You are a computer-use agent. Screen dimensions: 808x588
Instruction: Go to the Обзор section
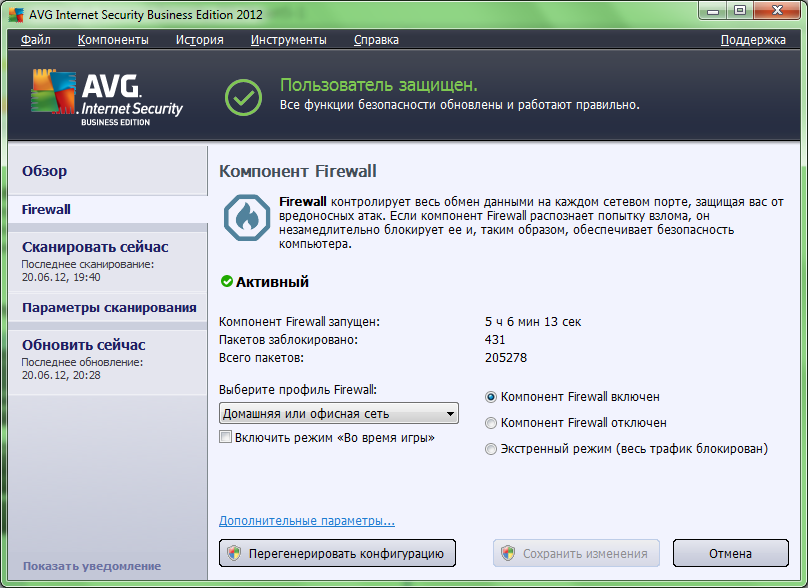(x=108, y=171)
